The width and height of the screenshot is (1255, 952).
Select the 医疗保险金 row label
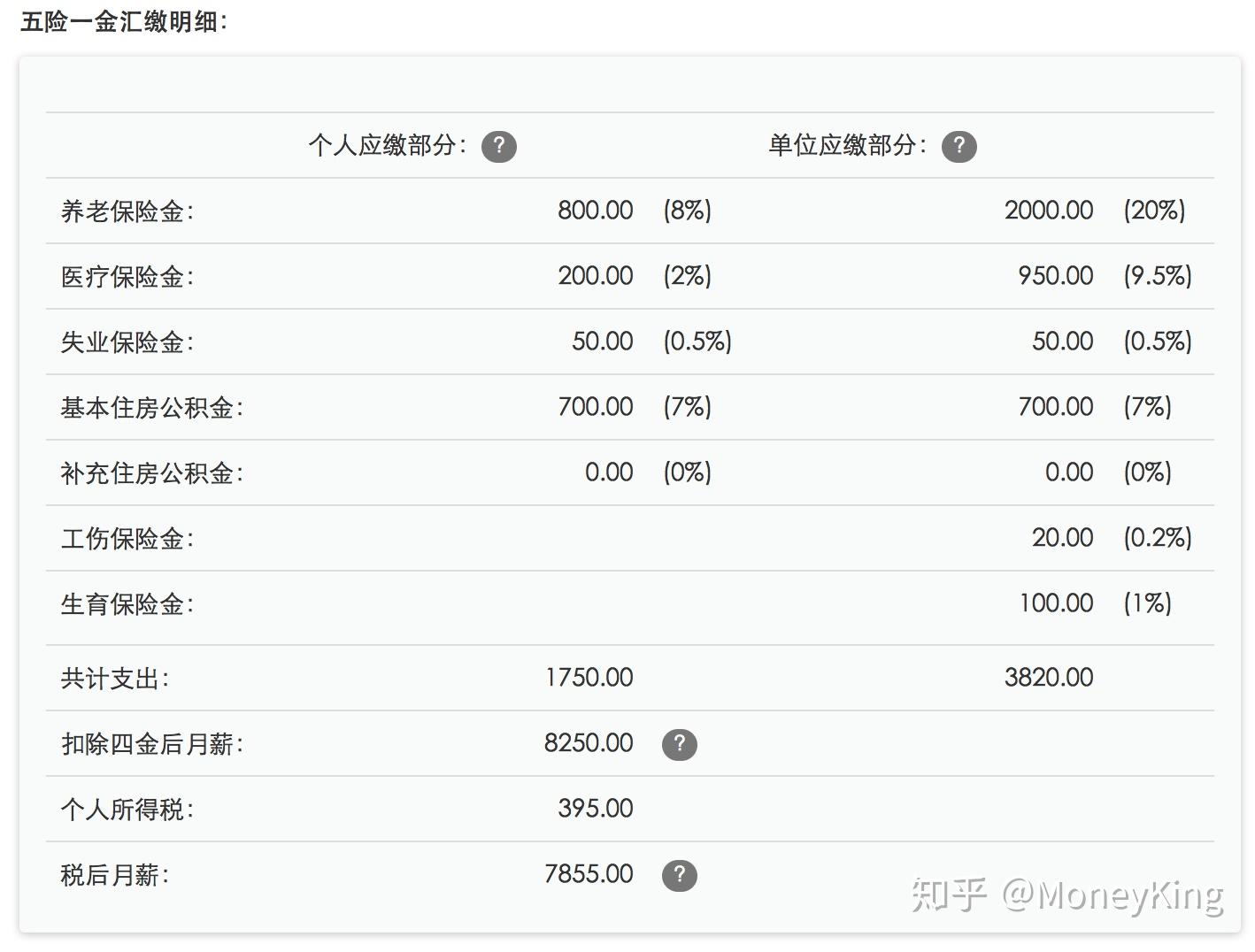tap(127, 277)
